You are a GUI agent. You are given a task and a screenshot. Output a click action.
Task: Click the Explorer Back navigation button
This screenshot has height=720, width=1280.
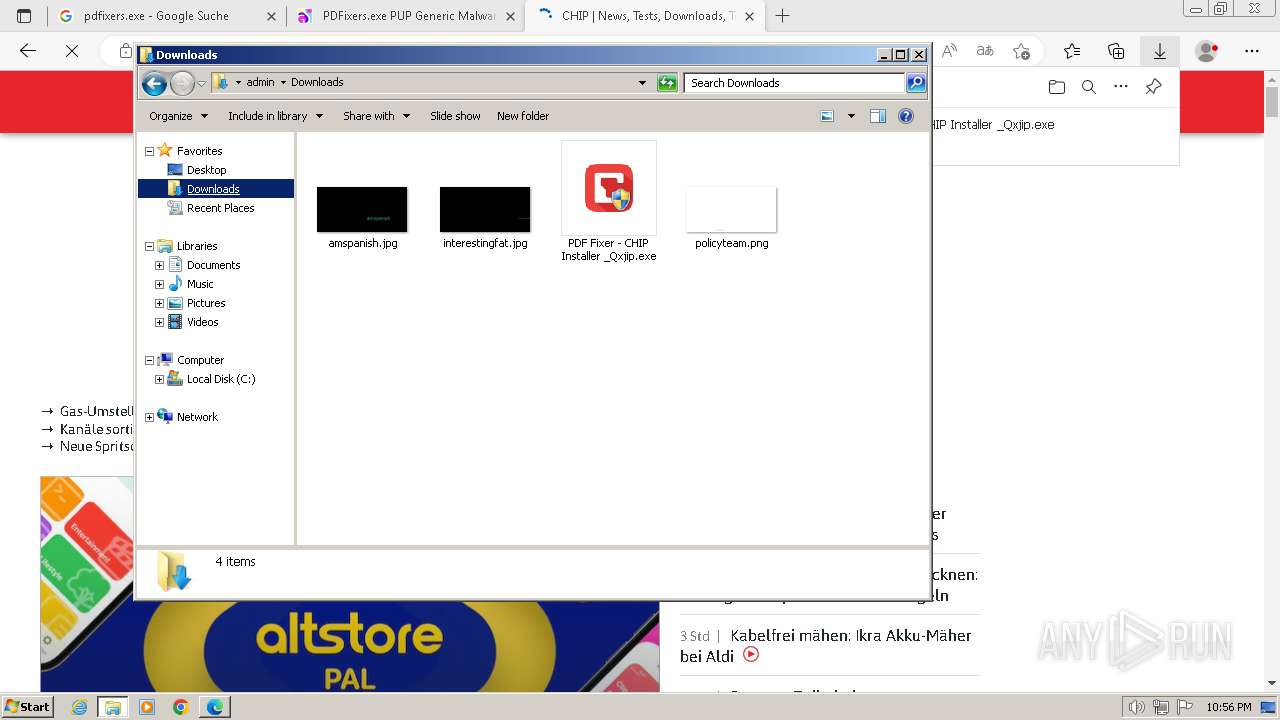[154, 83]
